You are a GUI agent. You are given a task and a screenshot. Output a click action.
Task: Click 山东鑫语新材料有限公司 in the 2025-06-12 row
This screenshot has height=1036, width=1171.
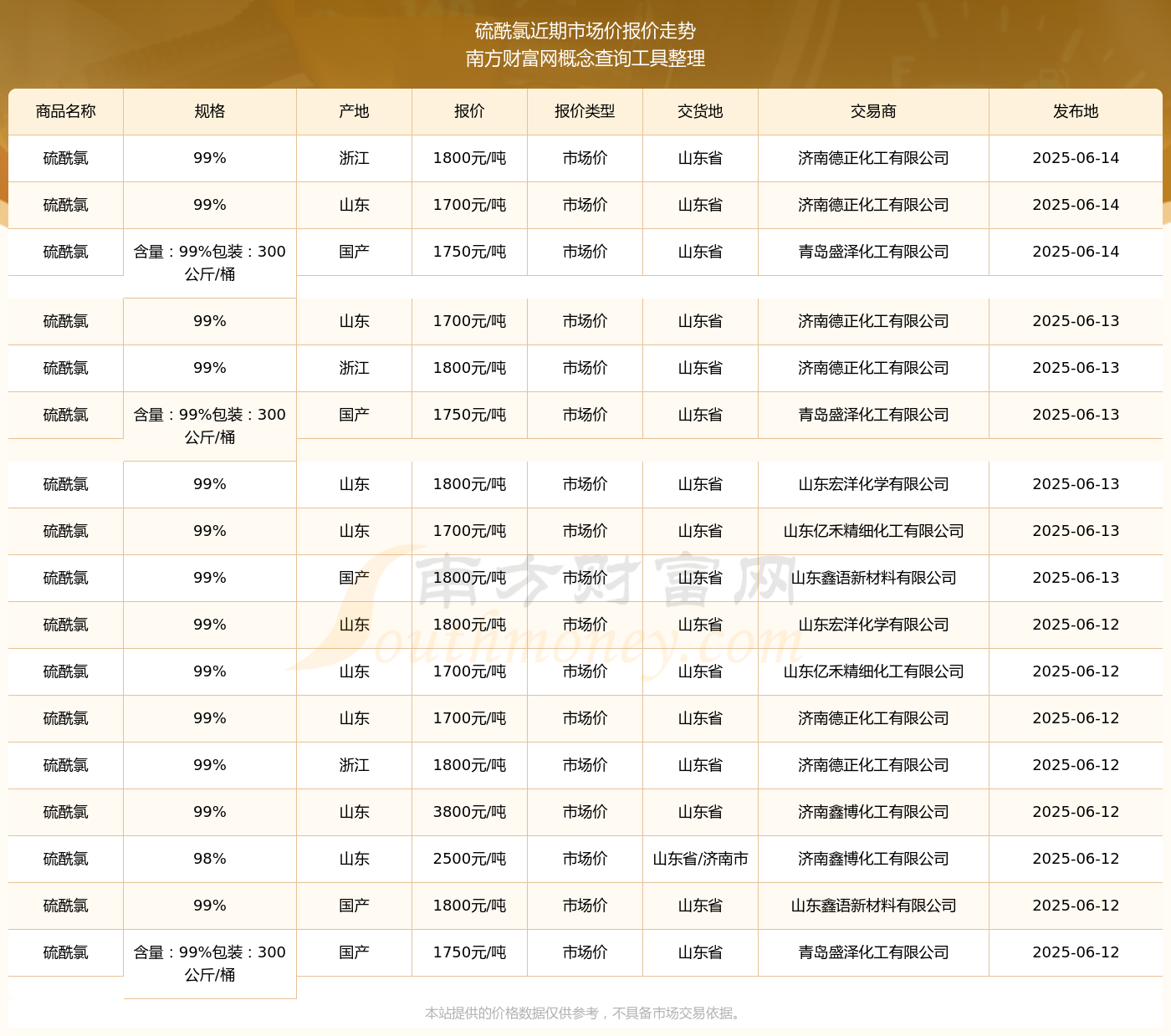pos(874,906)
